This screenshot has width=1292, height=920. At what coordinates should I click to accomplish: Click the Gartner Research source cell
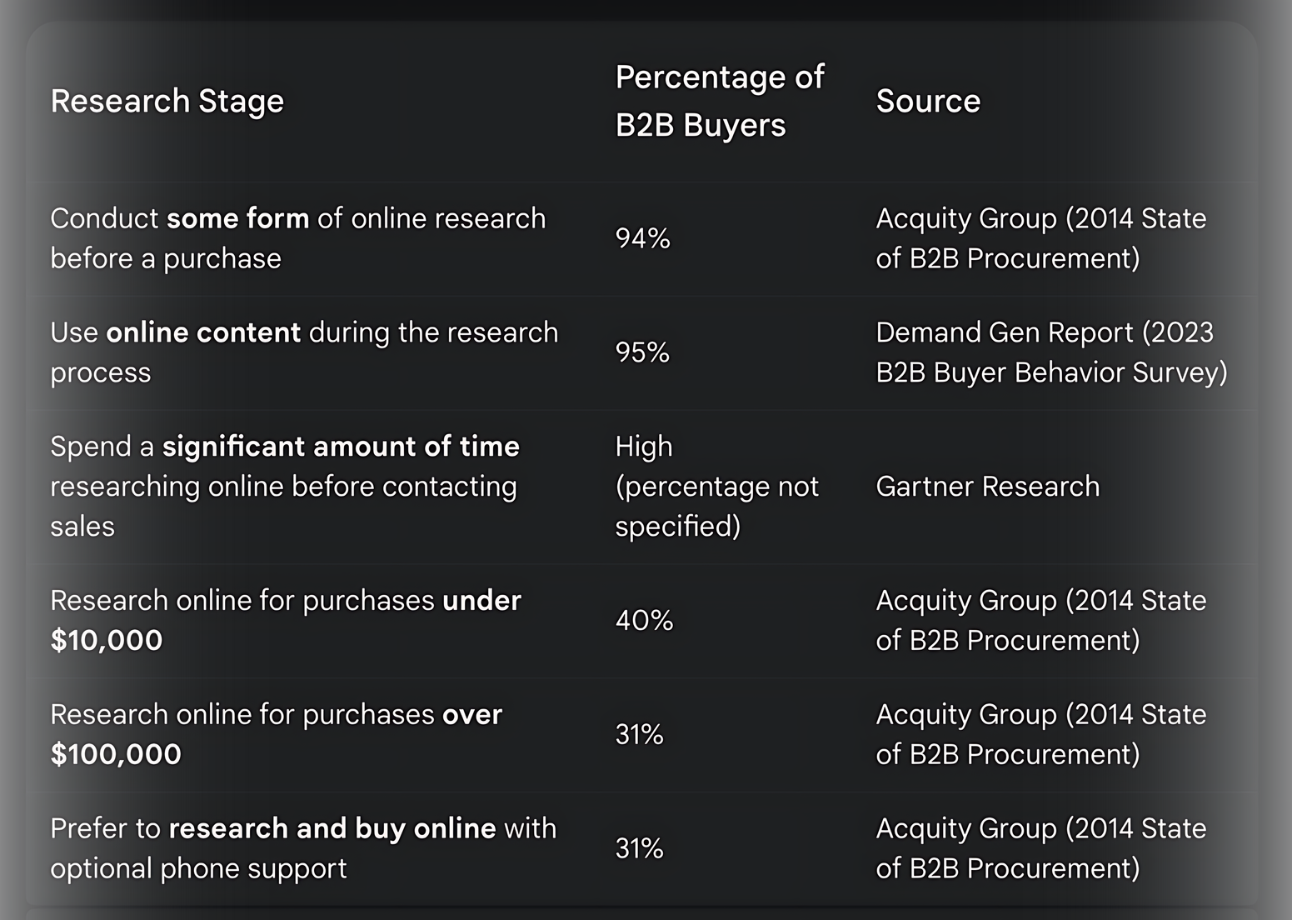point(987,486)
